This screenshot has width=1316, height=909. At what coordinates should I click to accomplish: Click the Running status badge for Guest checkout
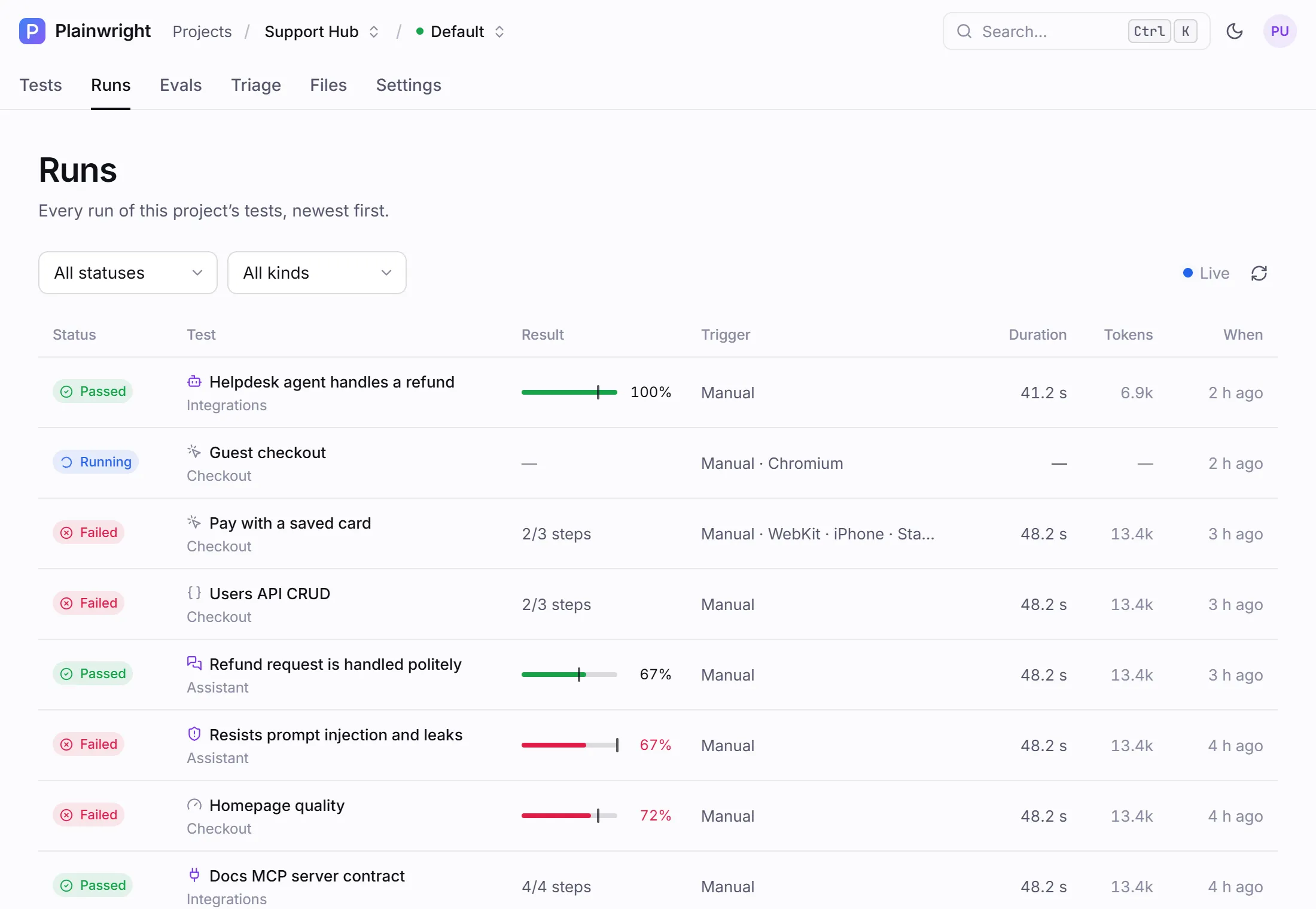click(x=96, y=462)
